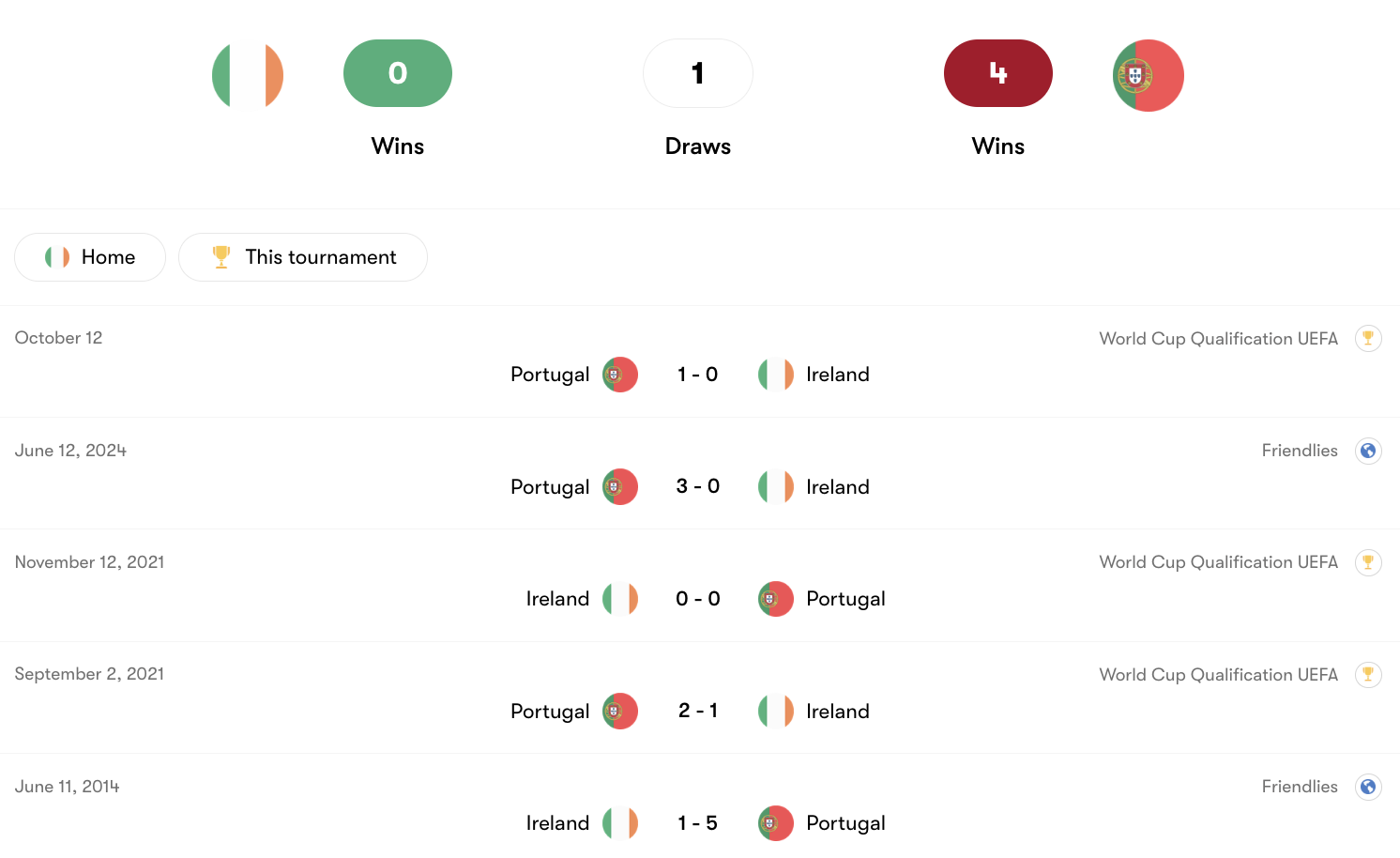Select the Portugal flag in the October 12 match
This screenshot has height=858, width=1400.
(619, 374)
